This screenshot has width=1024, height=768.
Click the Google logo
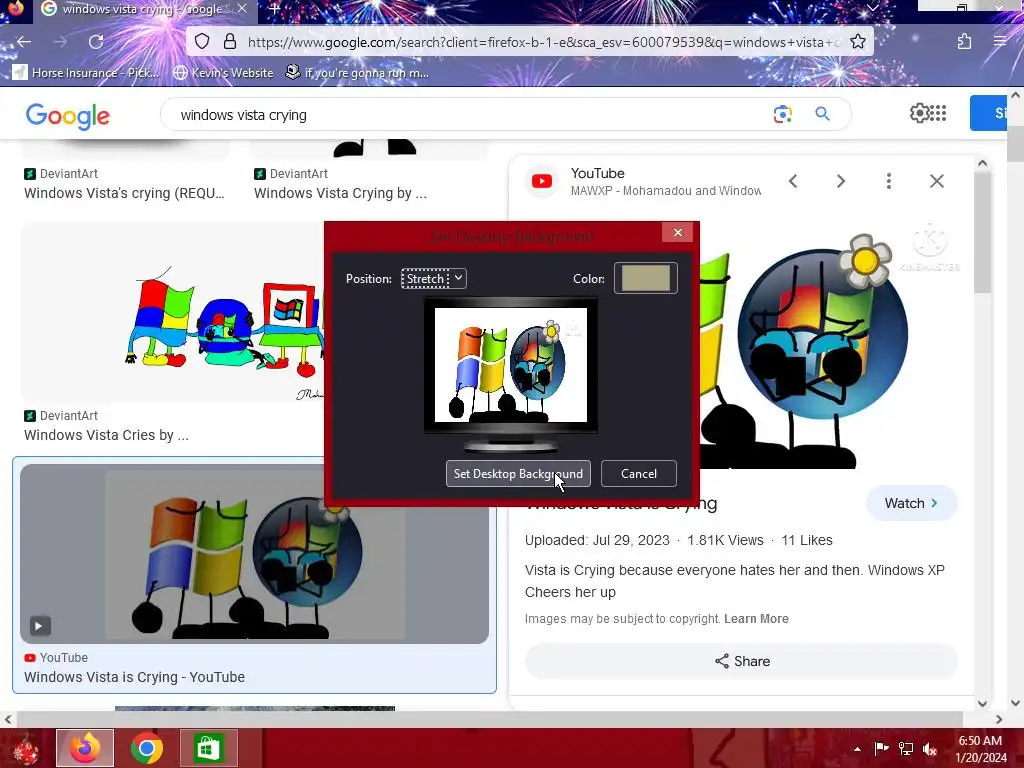pos(67,116)
